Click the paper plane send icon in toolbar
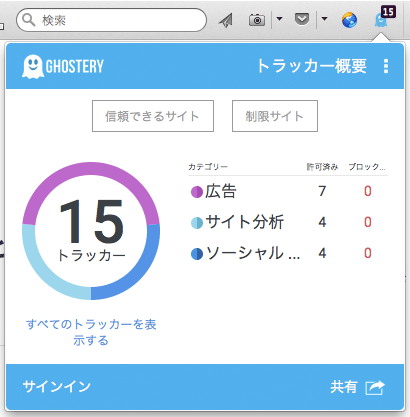 [x=226, y=20]
